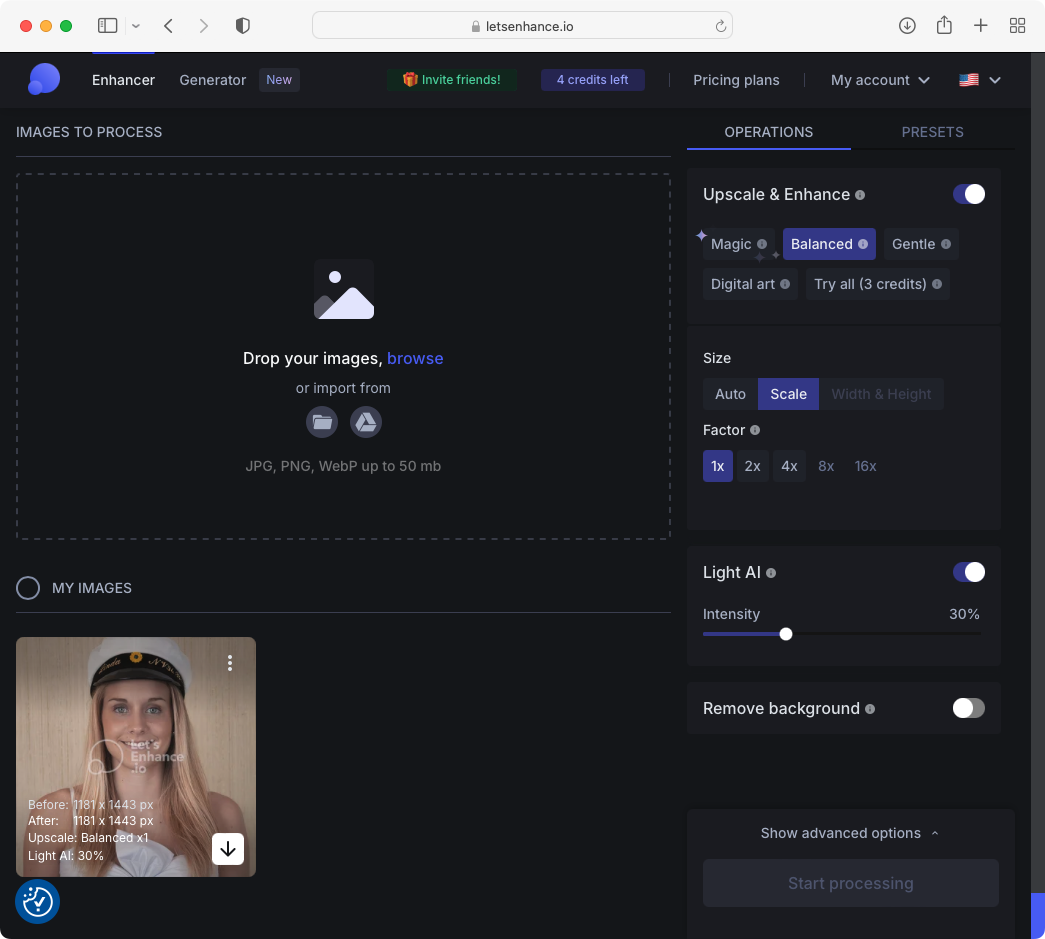Open the language flag dropdown
Viewport: 1045px width, 939px height.
coord(980,80)
